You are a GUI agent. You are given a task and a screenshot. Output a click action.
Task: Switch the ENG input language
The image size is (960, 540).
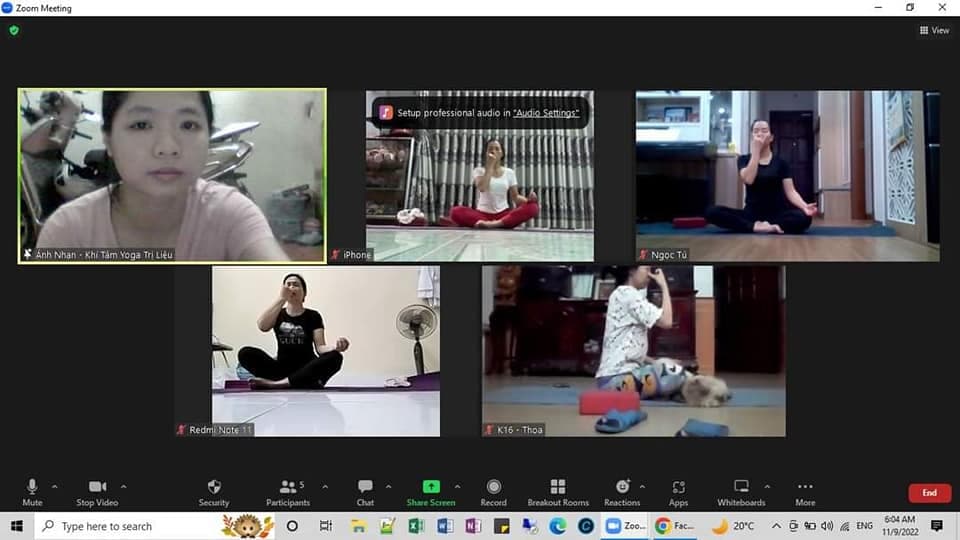pos(864,526)
